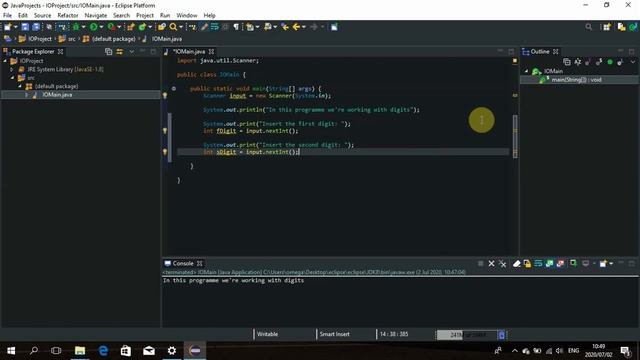The image size is (640, 360).
Task: Click the New file wizard icon
Action: pos(7,27)
